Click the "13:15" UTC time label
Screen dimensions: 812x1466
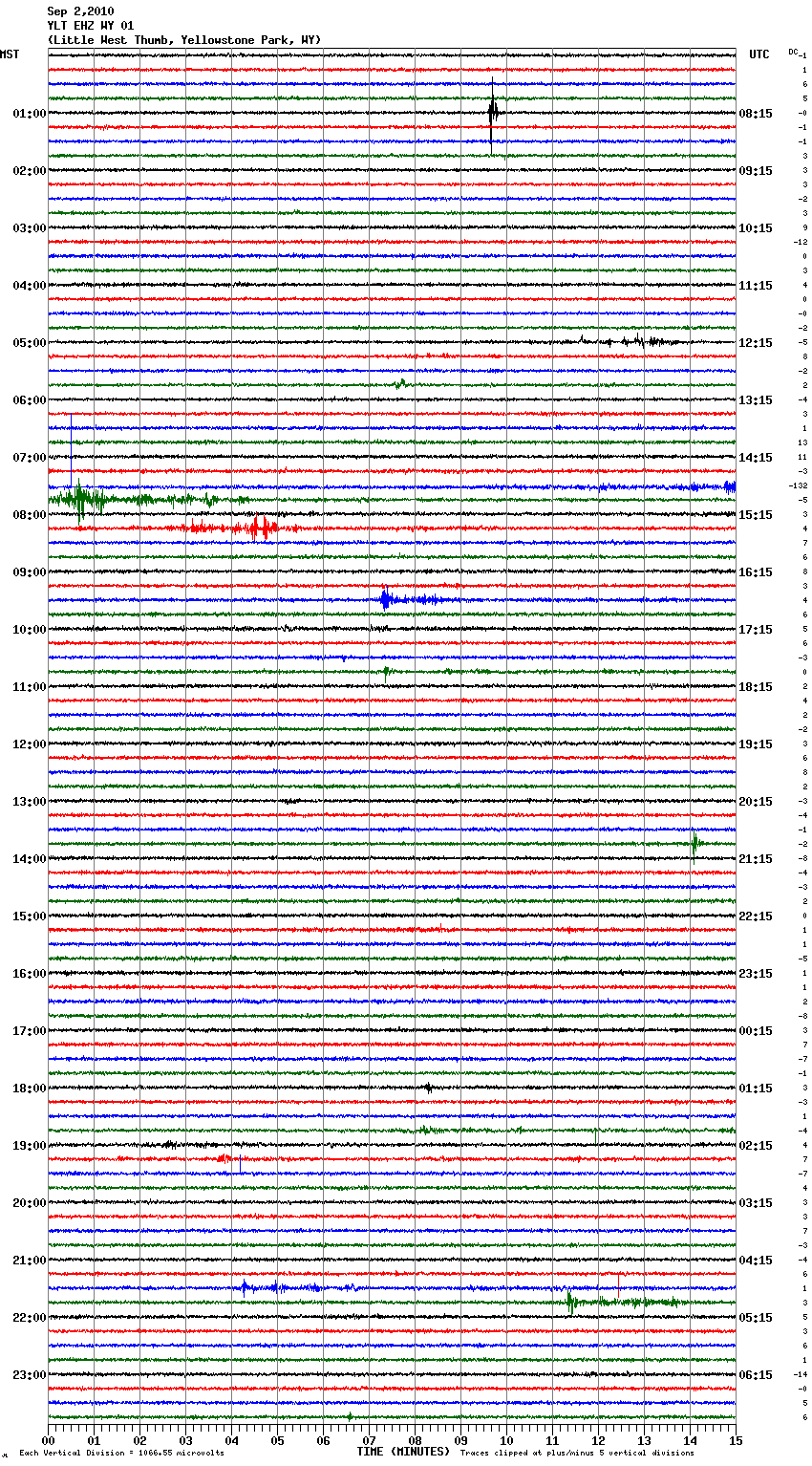coord(756,400)
